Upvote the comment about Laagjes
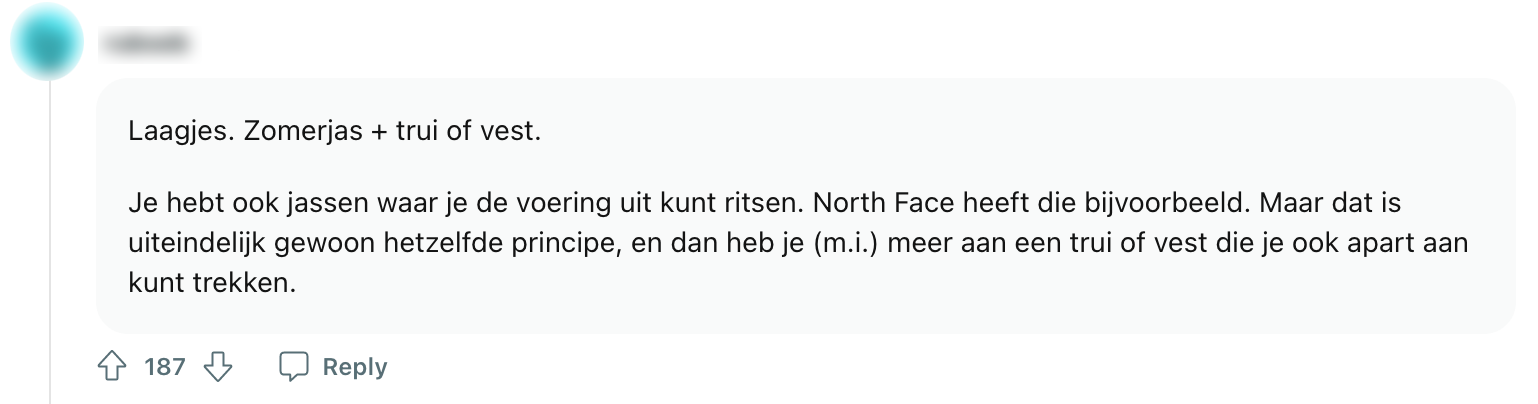This screenshot has width=1538, height=404. click(112, 367)
